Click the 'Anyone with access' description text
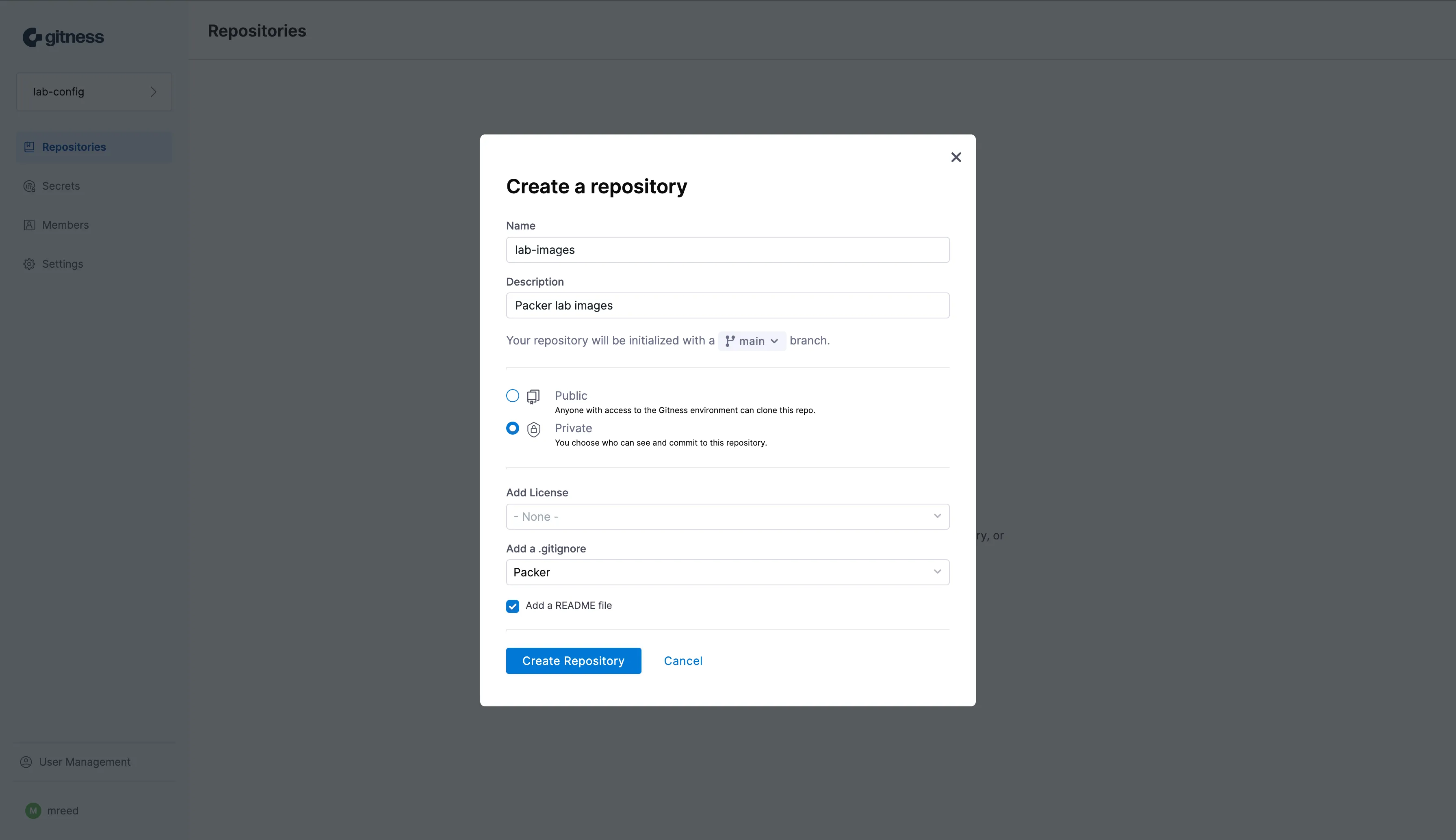 point(685,410)
